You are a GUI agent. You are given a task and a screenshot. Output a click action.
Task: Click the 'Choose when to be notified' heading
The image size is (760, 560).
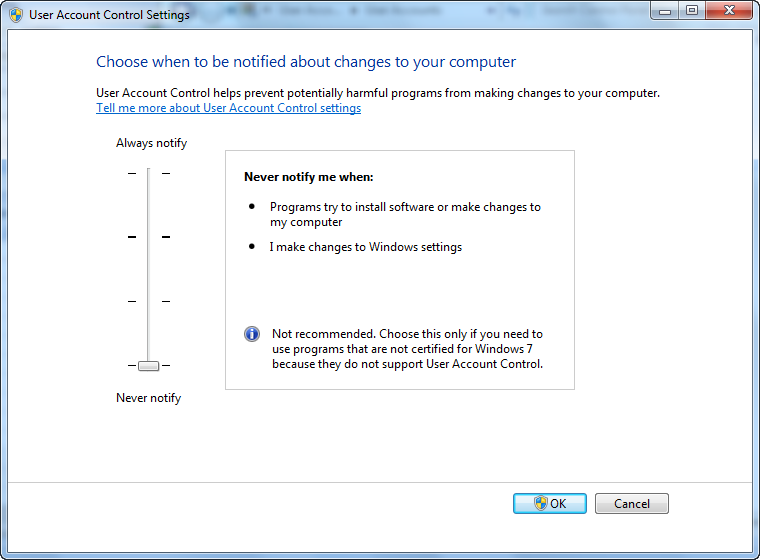tap(306, 62)
